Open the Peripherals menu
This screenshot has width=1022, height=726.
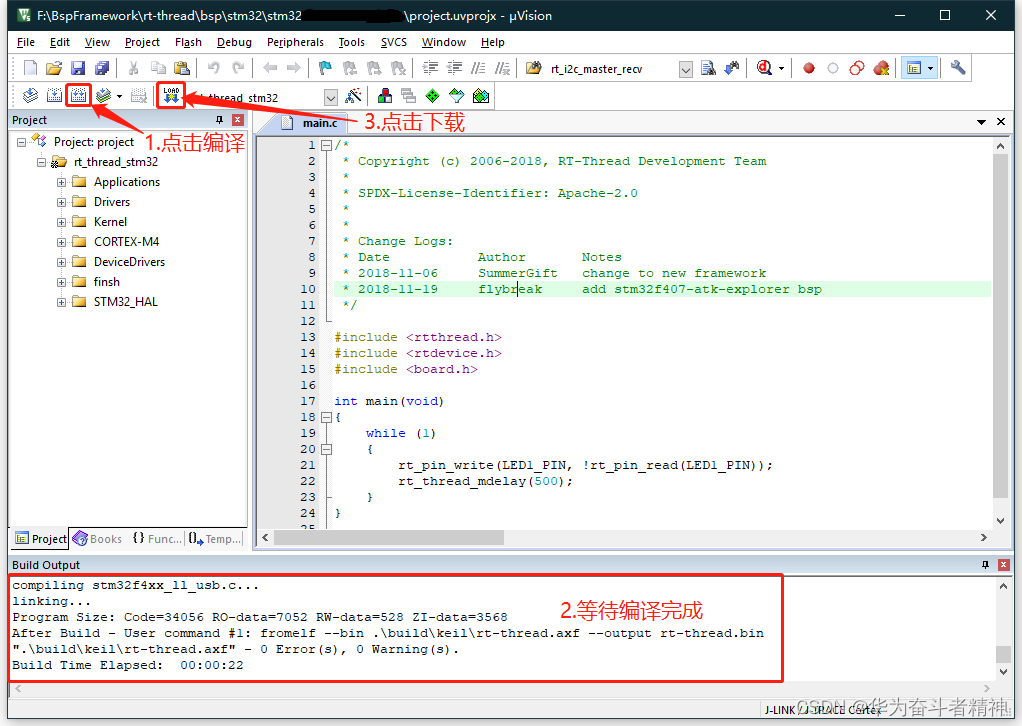pyautogui.click(x=295, y=42)
